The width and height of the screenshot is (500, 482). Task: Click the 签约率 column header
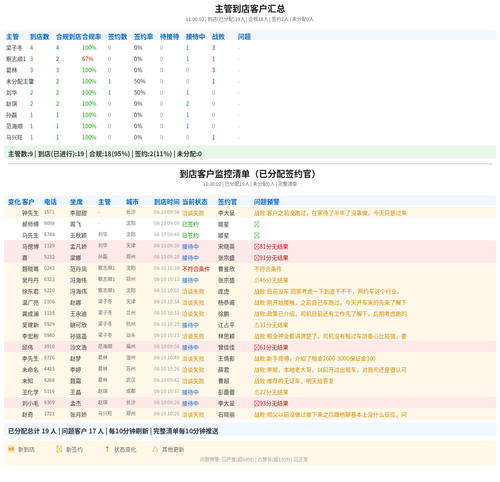click(x=143, y=37)
